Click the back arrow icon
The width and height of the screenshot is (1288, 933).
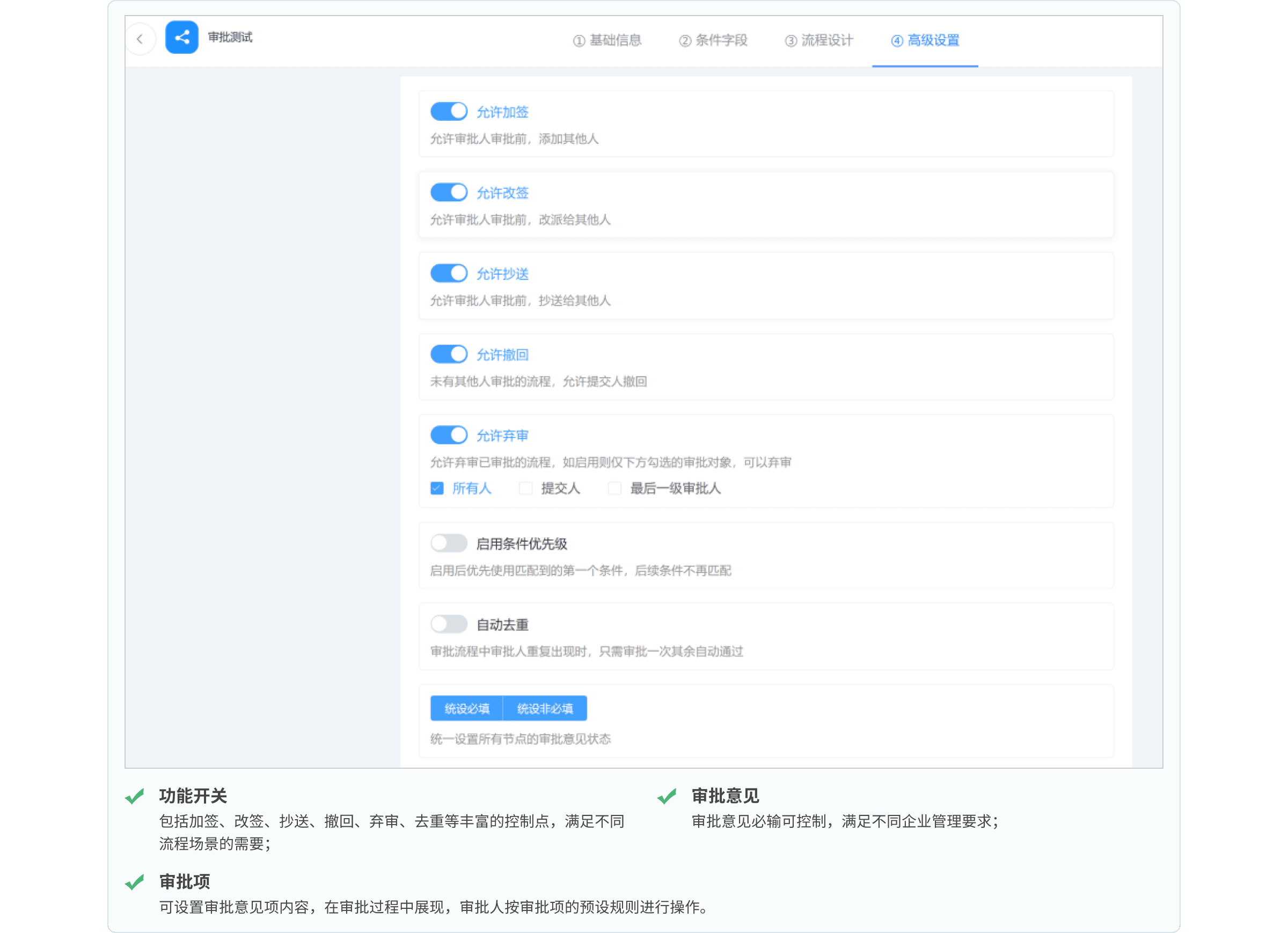pos(140,39)
